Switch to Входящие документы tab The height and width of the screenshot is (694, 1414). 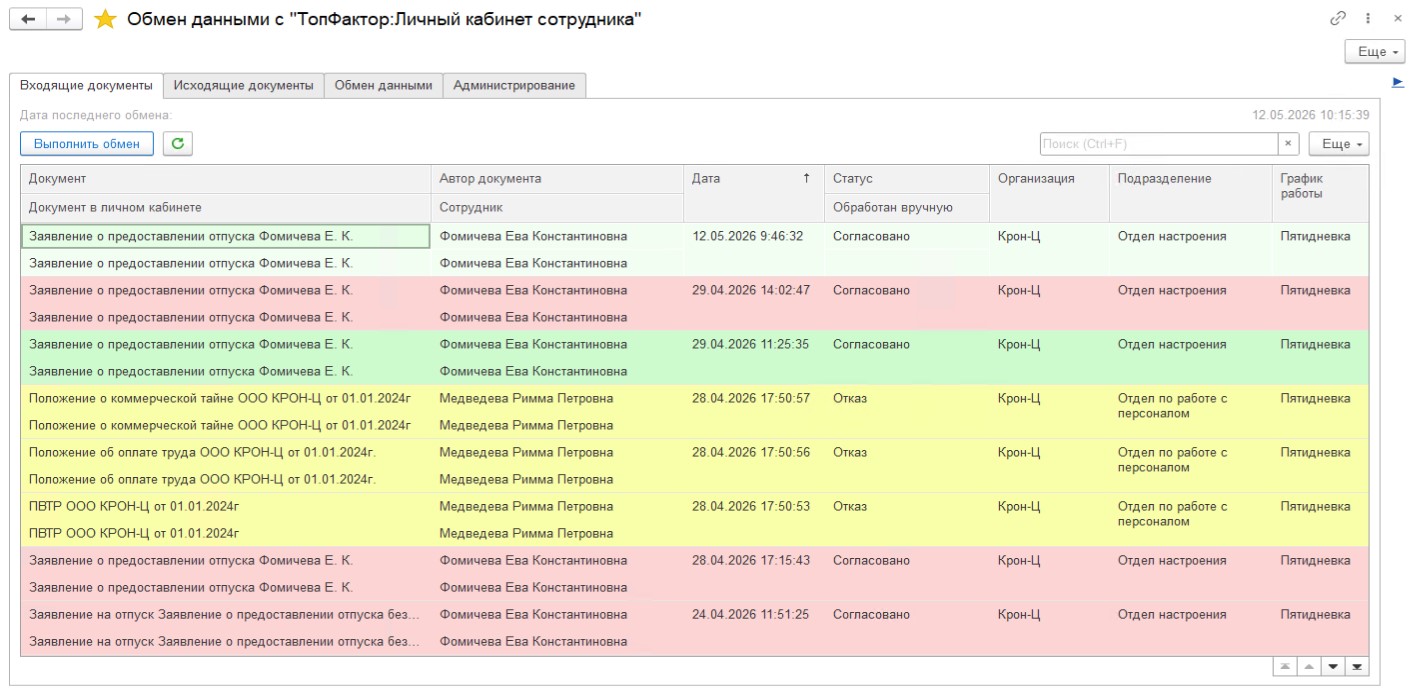86,86
